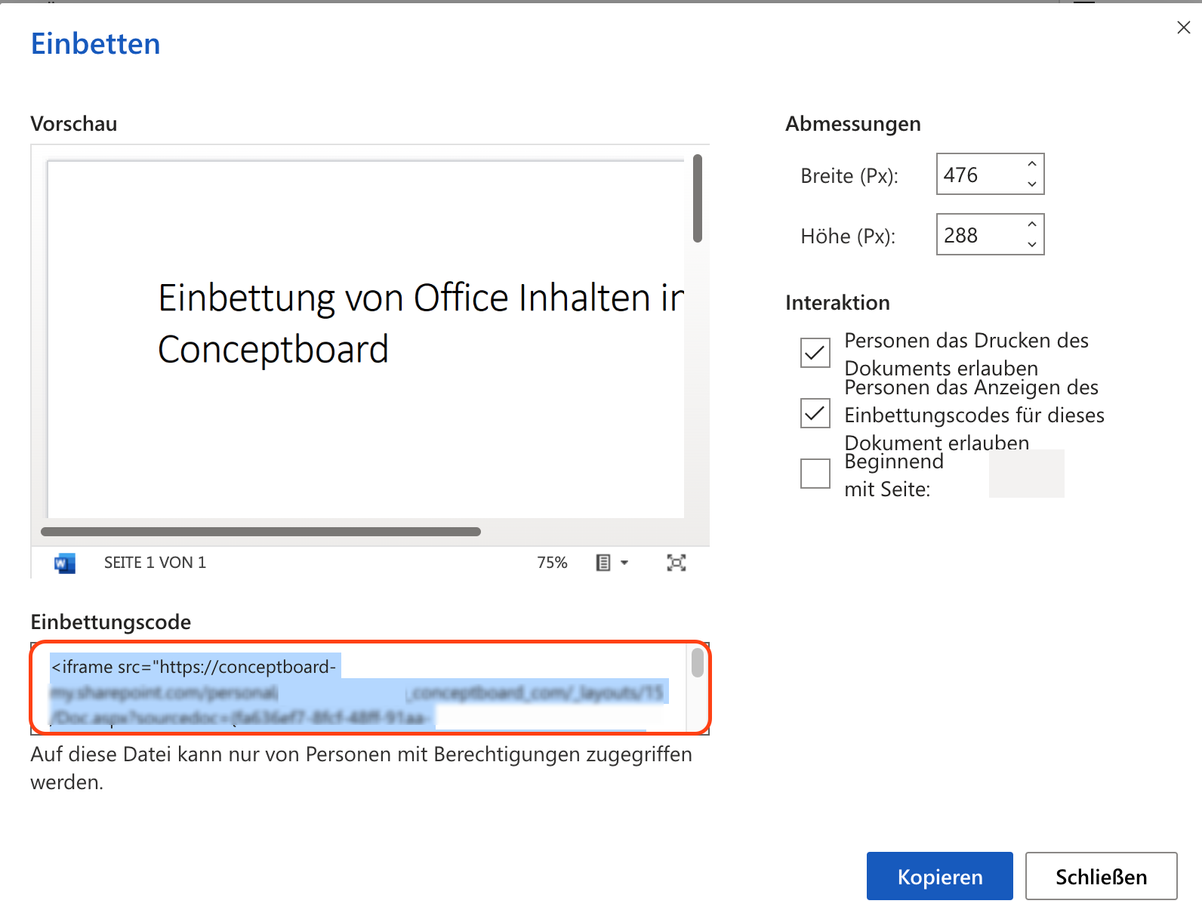Viewport: 1202px width, 923px height.
Task: Click the Kopieren button
Action: coord(940,877)
